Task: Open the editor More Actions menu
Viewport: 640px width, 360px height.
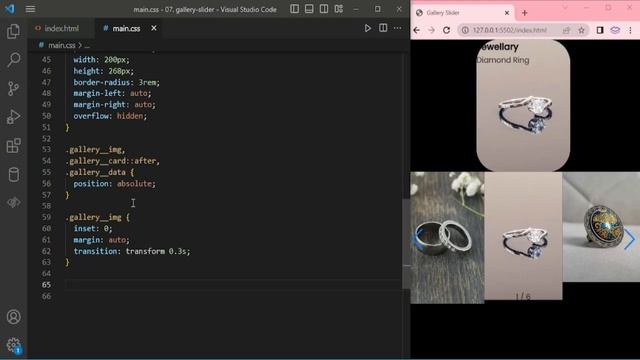Action: 398,28
